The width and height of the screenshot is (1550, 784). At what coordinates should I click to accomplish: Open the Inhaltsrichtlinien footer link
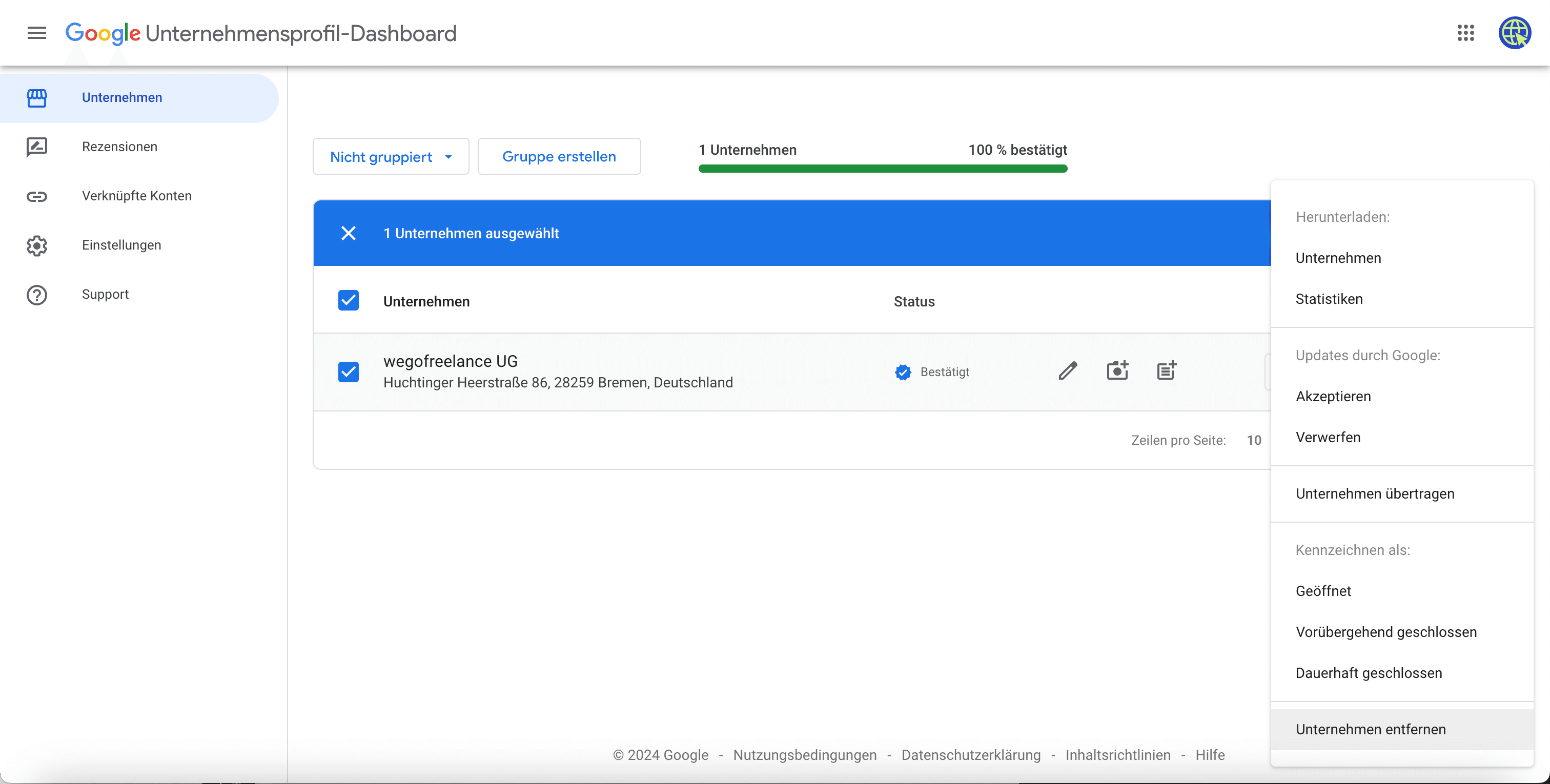1117,755
